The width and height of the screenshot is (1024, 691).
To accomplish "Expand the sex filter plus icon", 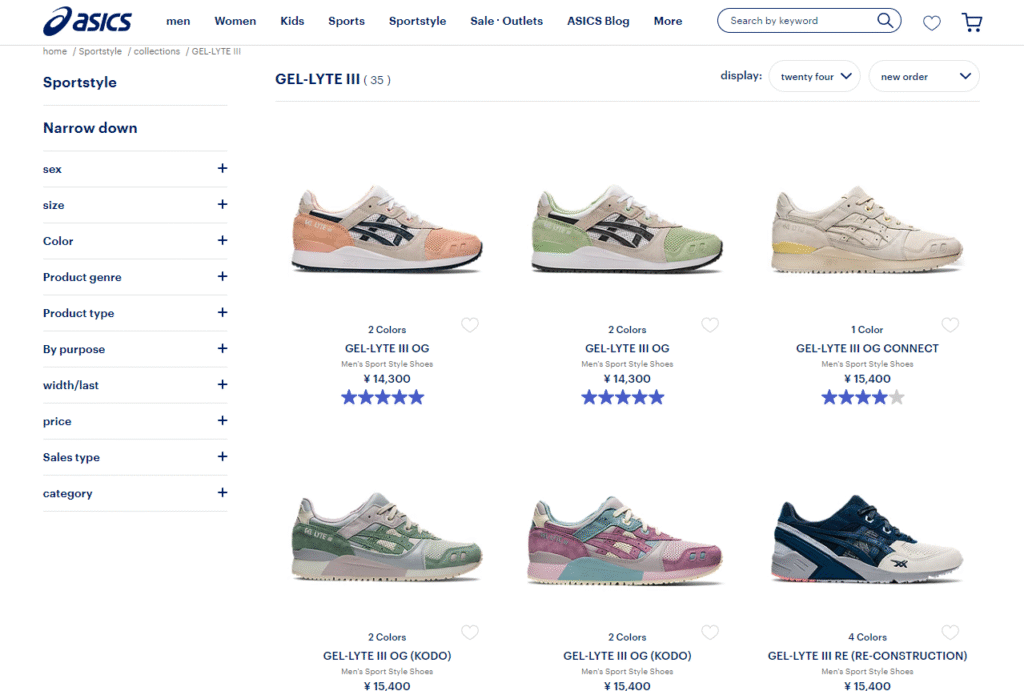I will 222,169.
